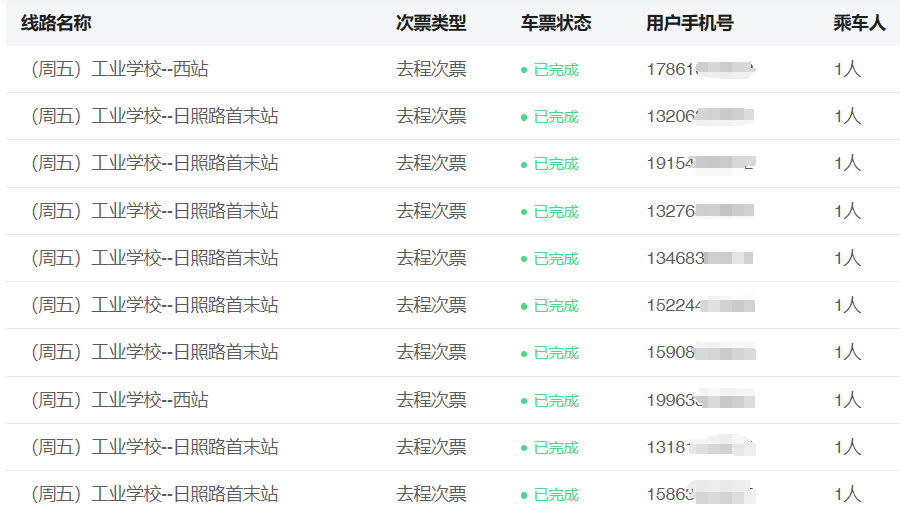
Task: Click the green status dot beside phone 17861
Action: (524, 71)
